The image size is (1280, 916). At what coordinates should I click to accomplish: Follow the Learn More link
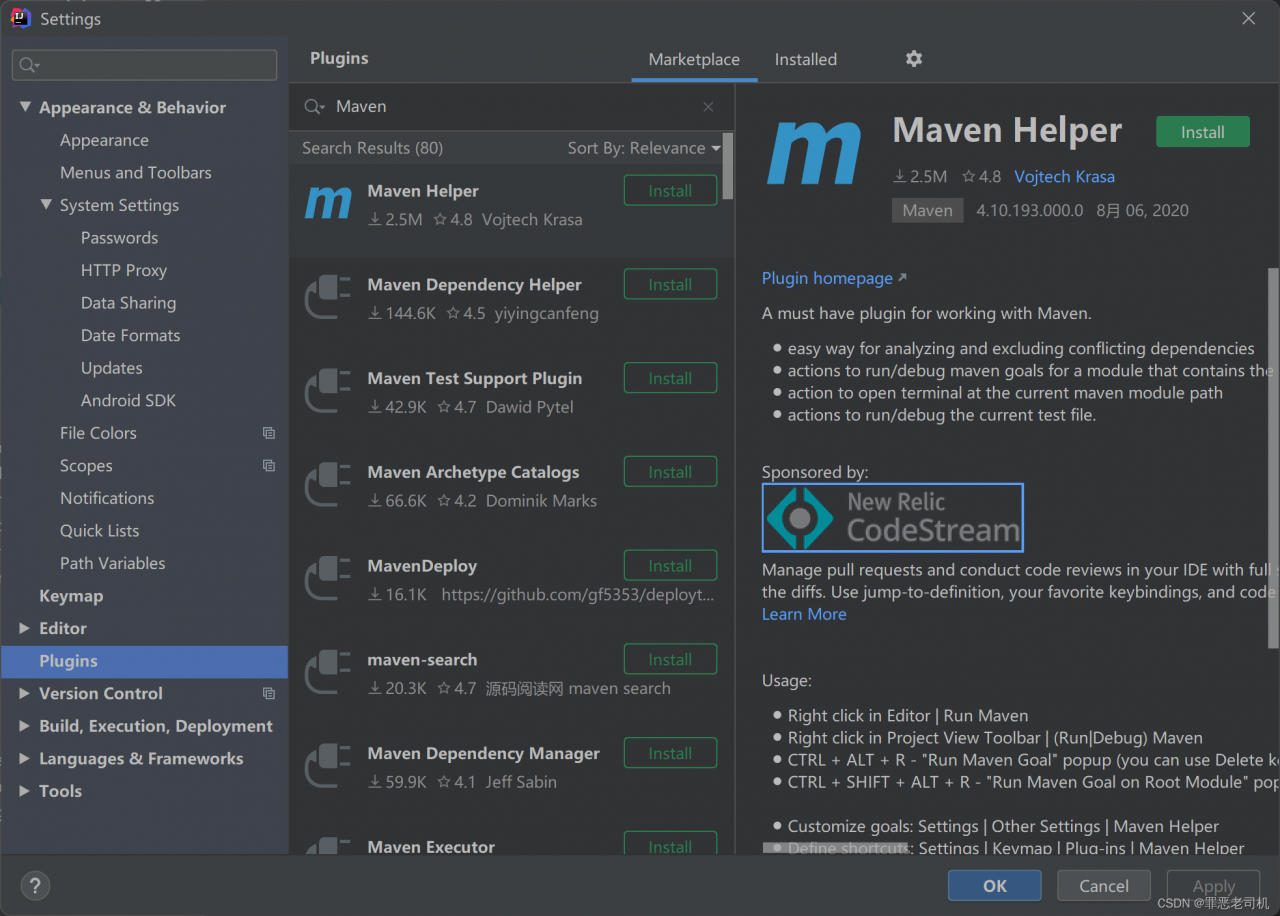804,614
